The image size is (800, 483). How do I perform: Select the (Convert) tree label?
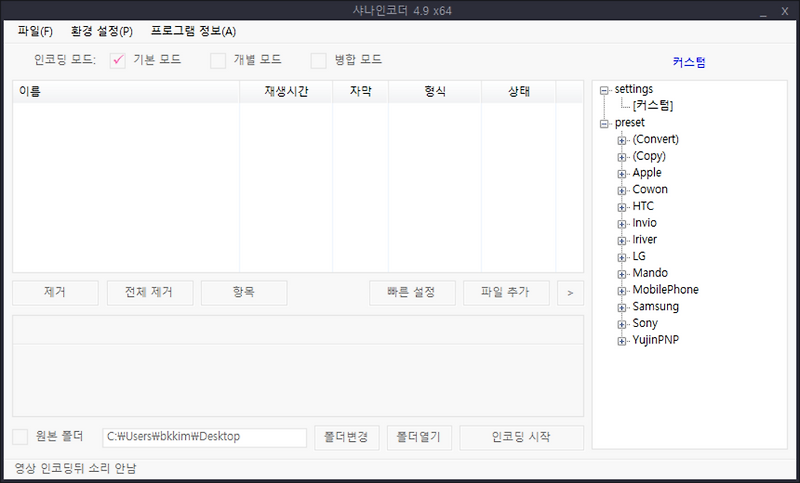click(656, 139)
